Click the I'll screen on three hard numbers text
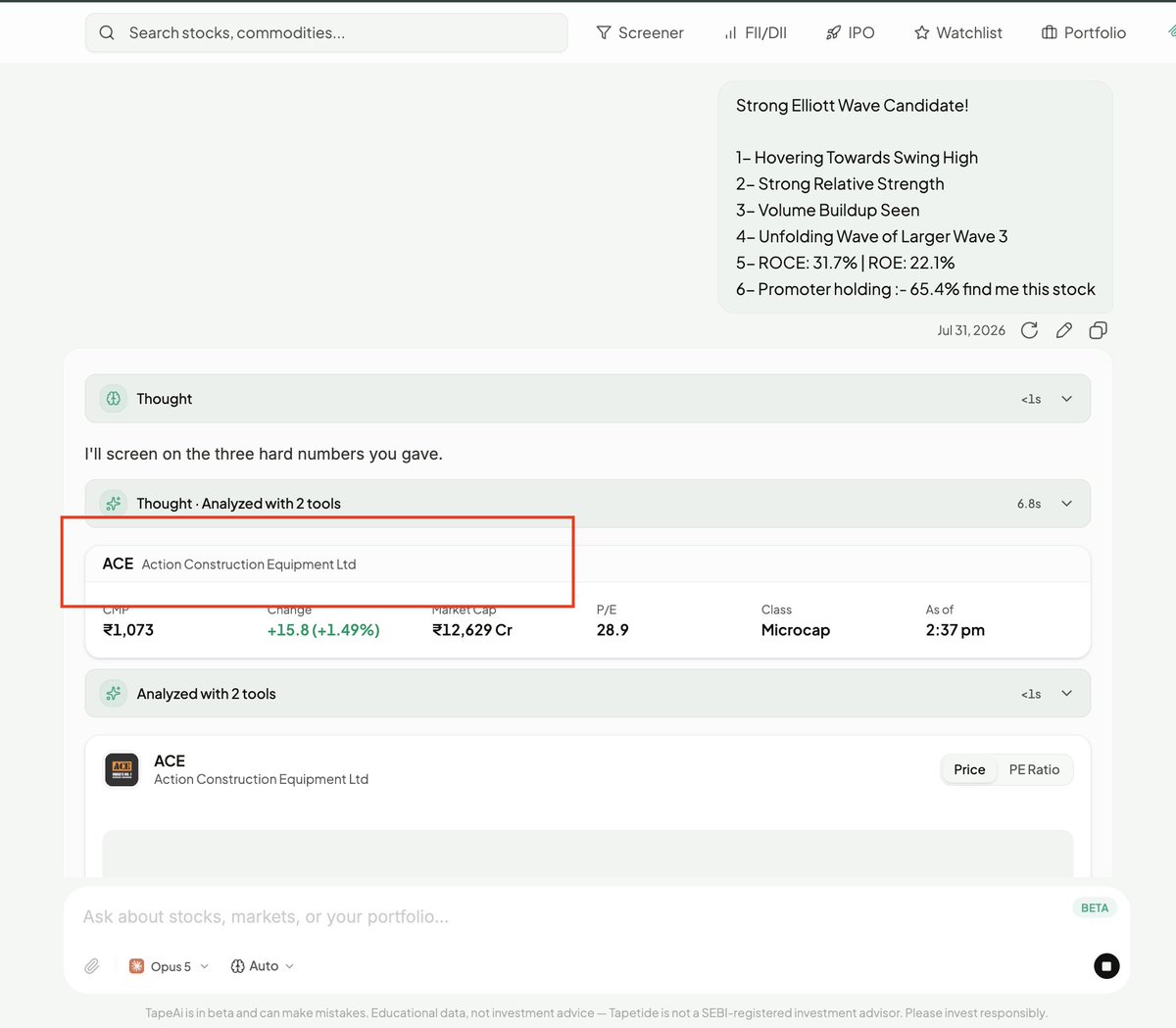The width and height of the screenshot is (1176, 1028). (x=264, y=454)
